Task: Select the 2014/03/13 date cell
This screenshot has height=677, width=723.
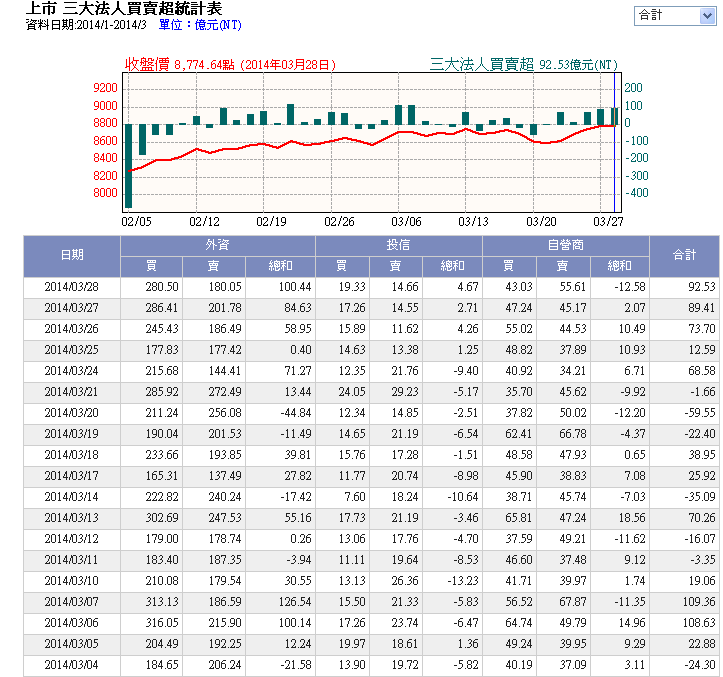Action: point(71,518)
